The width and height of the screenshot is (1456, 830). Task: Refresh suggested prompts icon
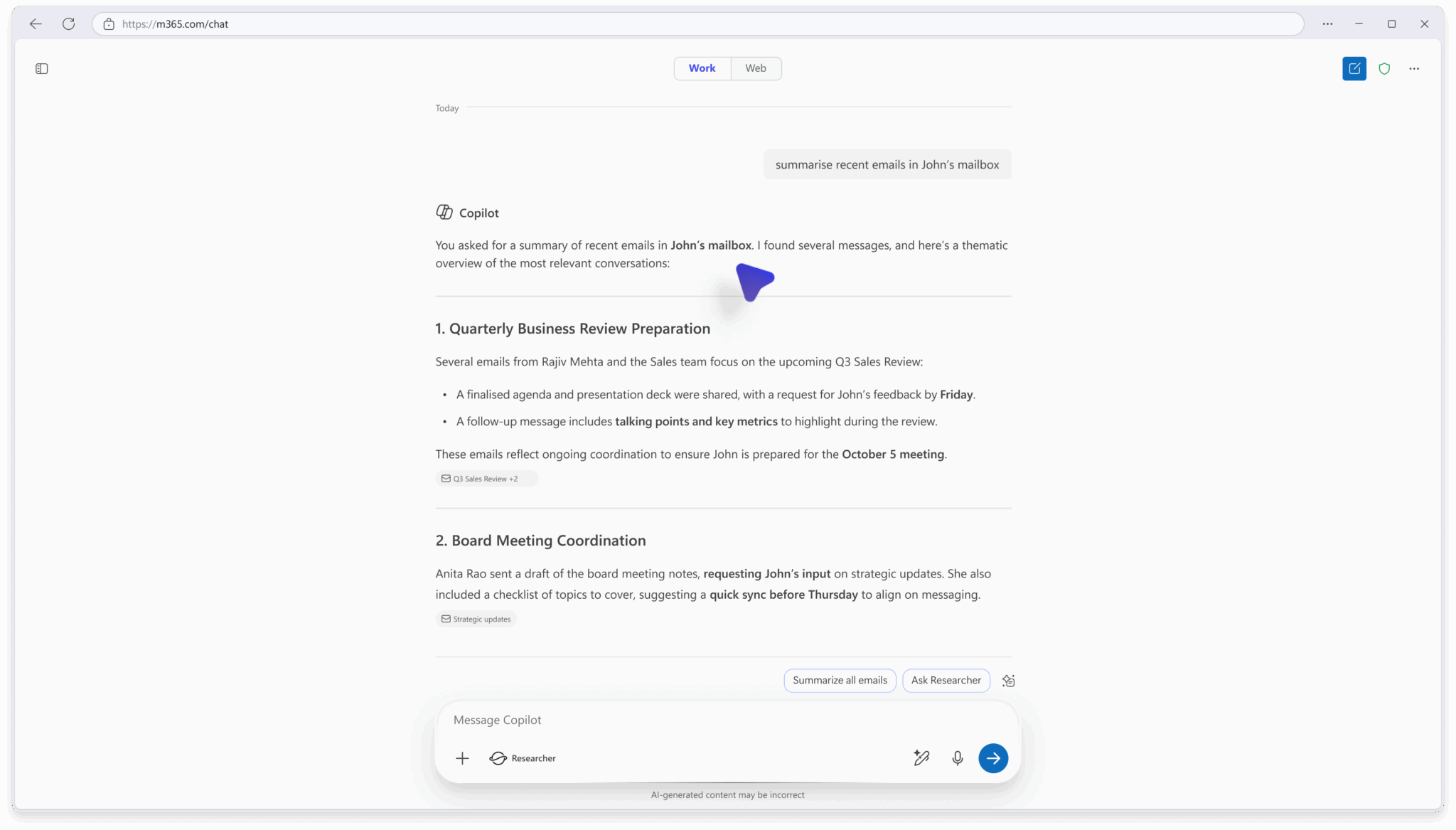1008,681
